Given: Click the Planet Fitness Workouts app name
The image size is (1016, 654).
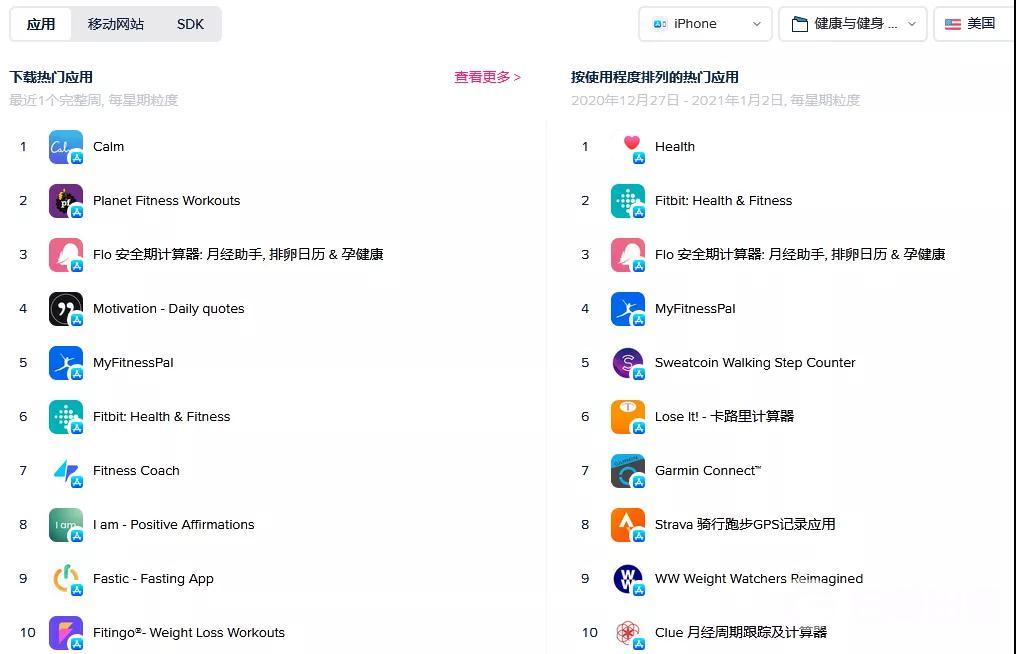Looking at the screenshot, I should point(166,200).
